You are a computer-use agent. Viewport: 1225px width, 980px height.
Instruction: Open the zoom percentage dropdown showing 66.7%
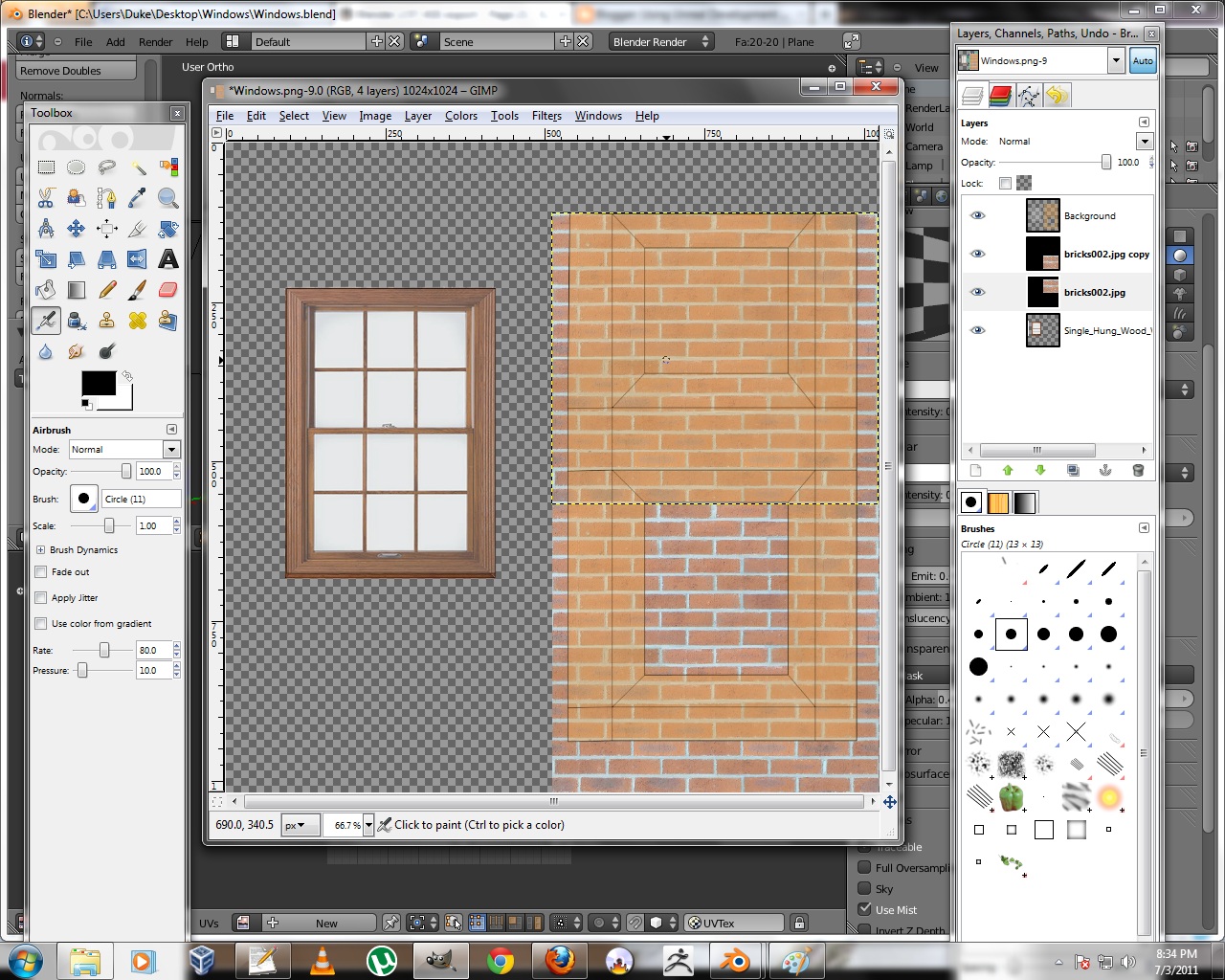click(367, 824)
